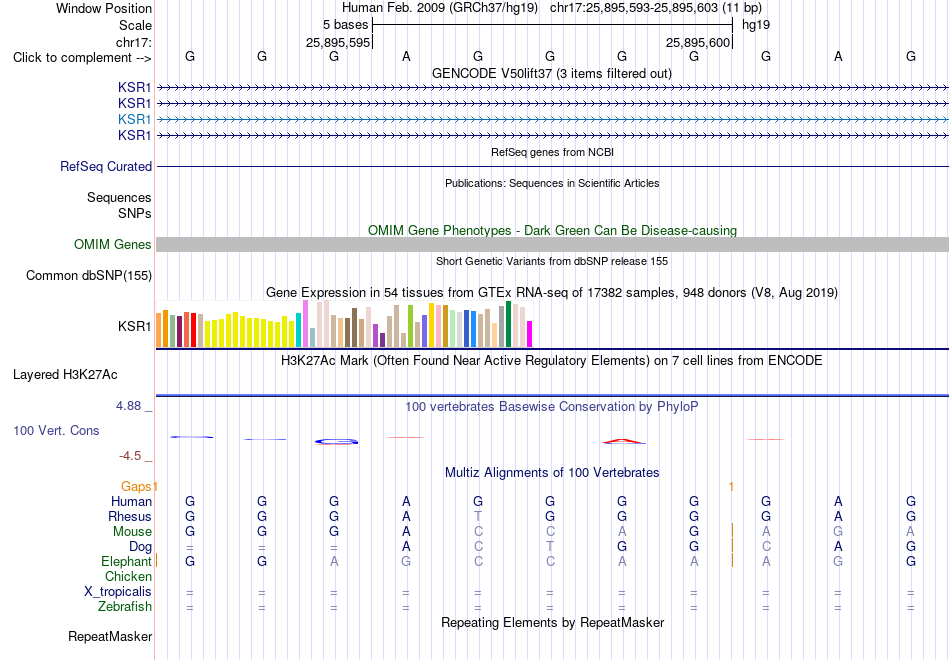Viewport: 950px width, 660px height.
Task: Open the GTEx Gene Expression track title
Action: 552,293
